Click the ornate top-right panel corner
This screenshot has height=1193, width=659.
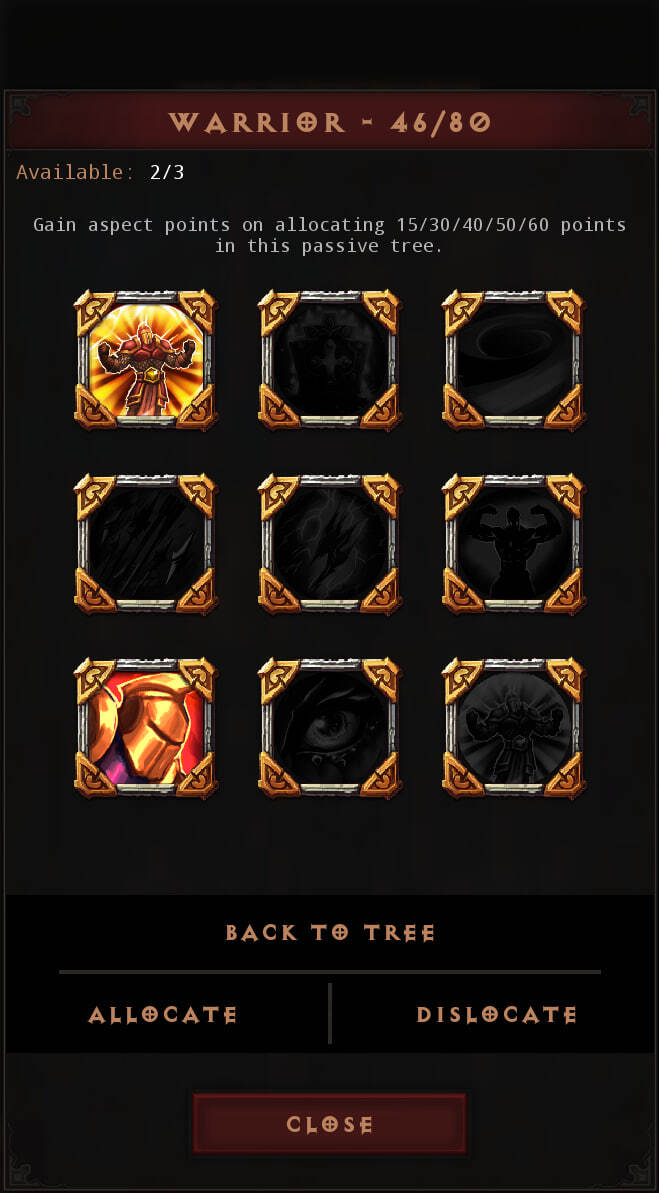pyautogui.click(x=638, y=107)
